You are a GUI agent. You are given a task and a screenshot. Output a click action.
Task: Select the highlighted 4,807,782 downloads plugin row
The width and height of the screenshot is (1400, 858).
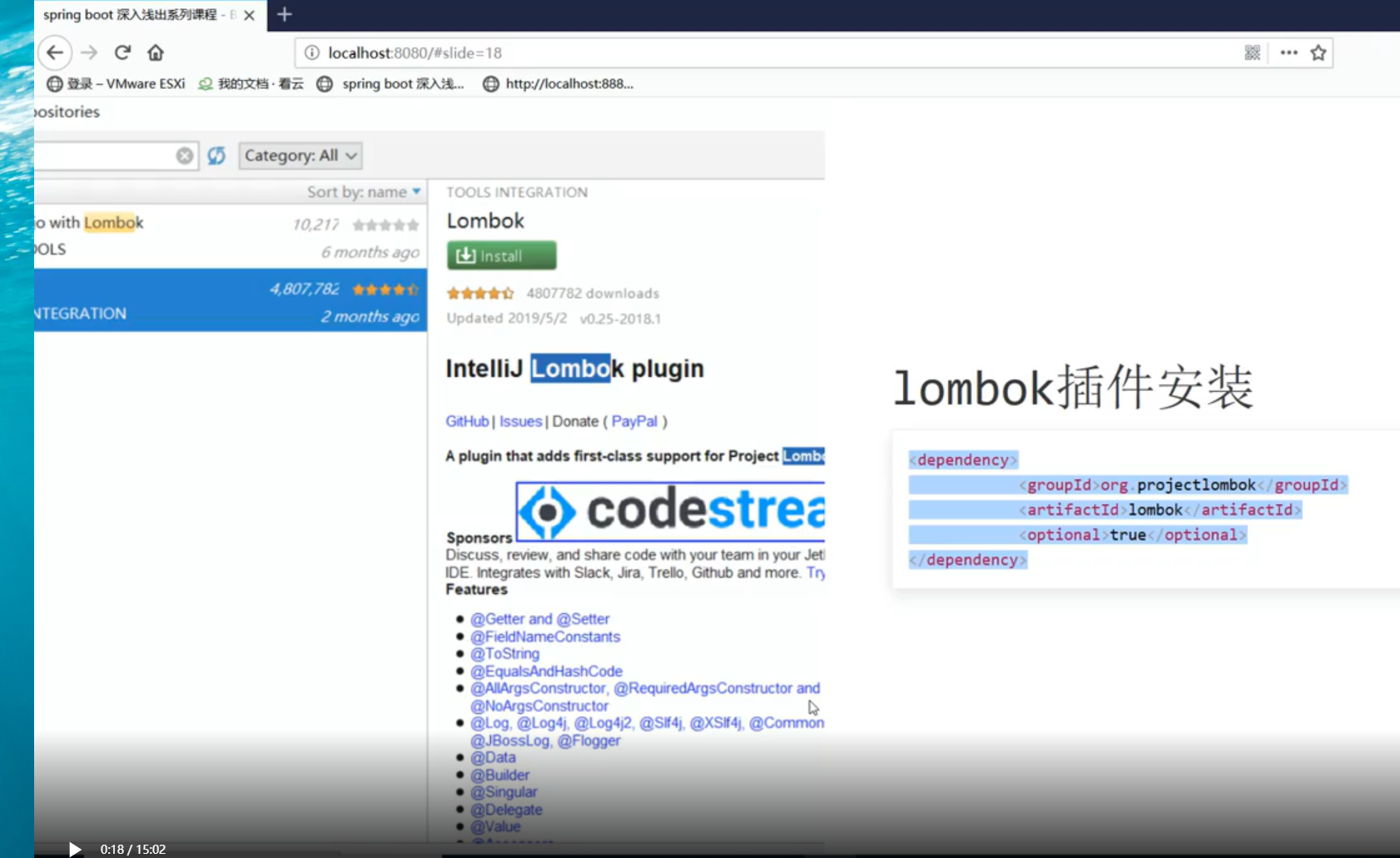coord(231,300)
